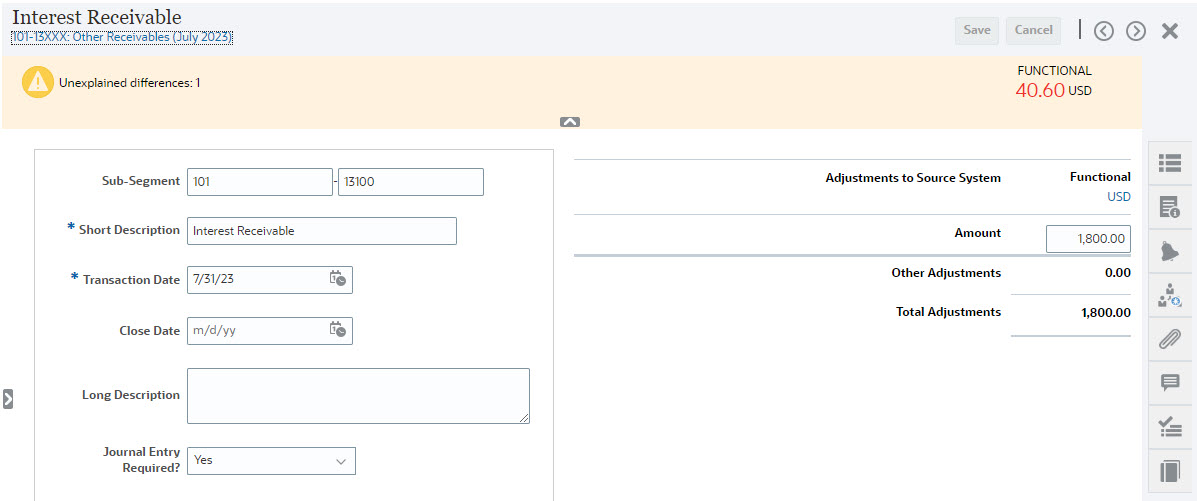1197x501 pixels.
Task: Click the Save button
Action: pos(977,30)
